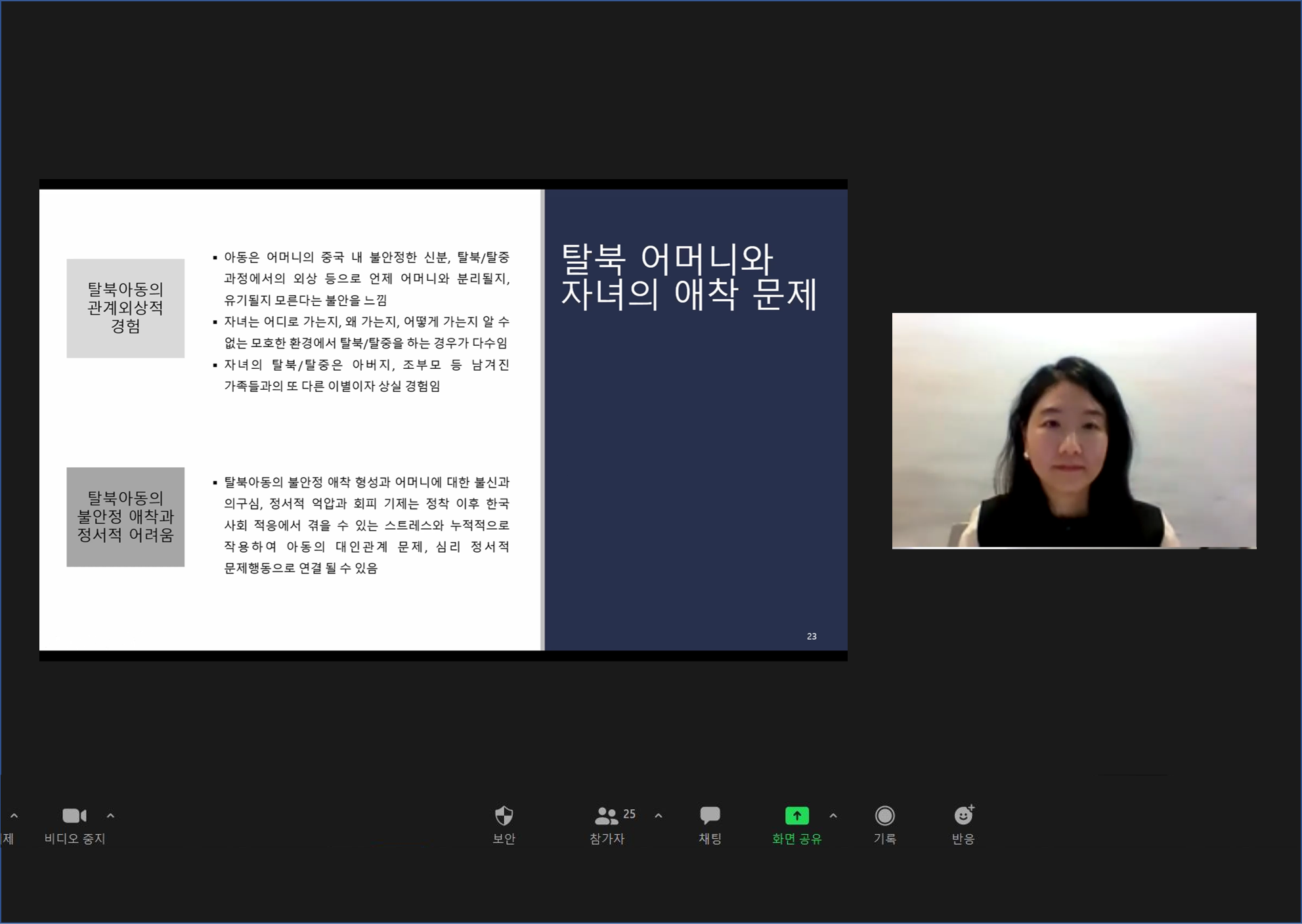Screen dimensions: 1302x924
Task: Start recording with the 기록 icon
Action: pos(884,815)
